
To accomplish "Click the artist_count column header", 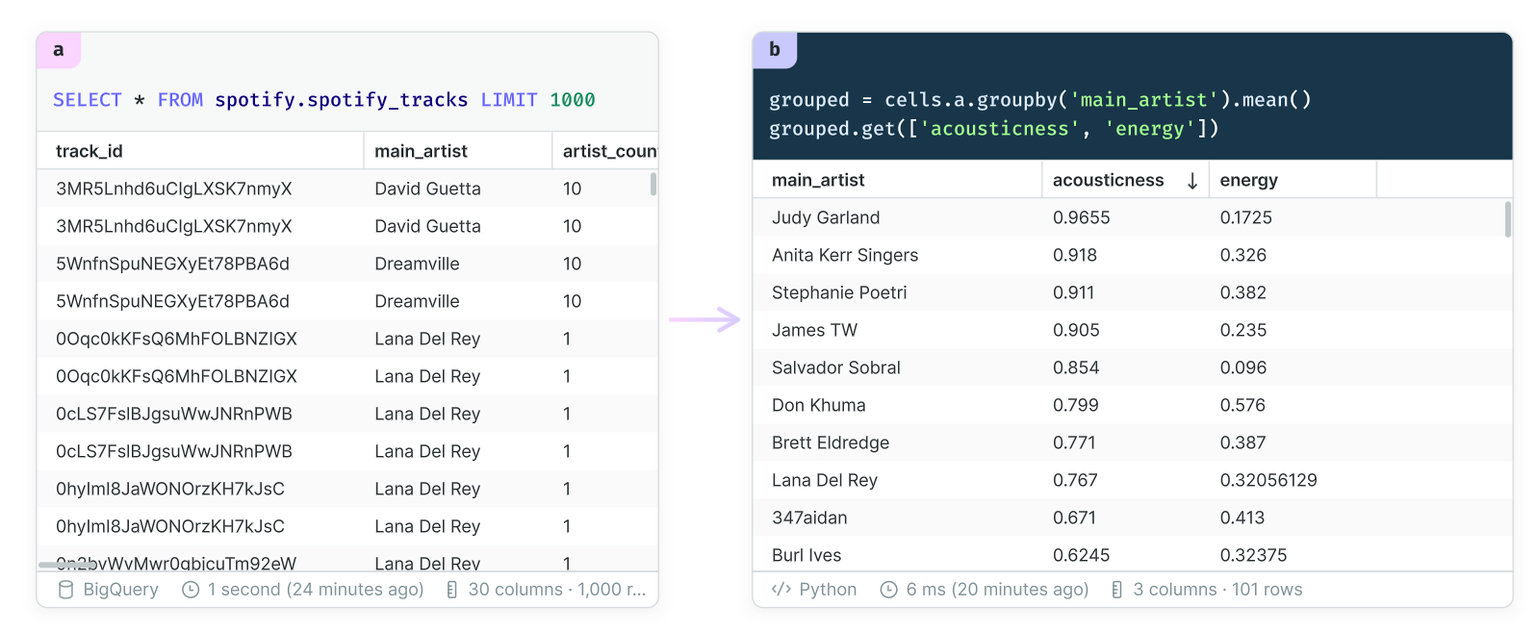I will tap(605, 151).
